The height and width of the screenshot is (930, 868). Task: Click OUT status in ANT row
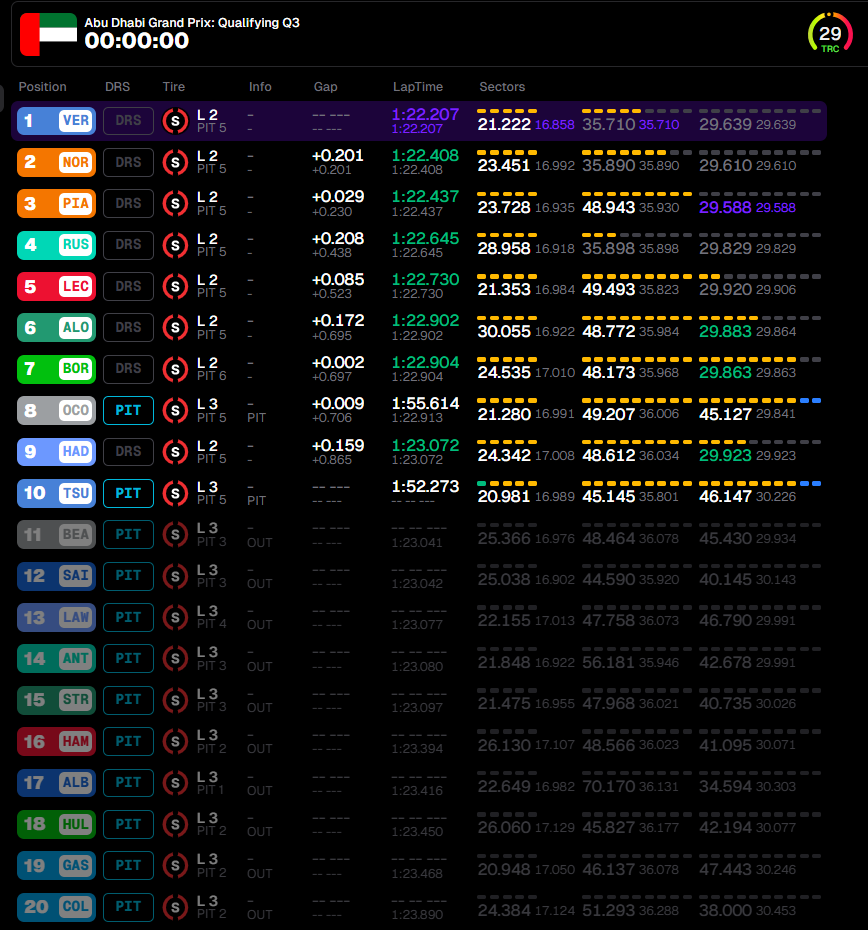[x=259, y=667]
